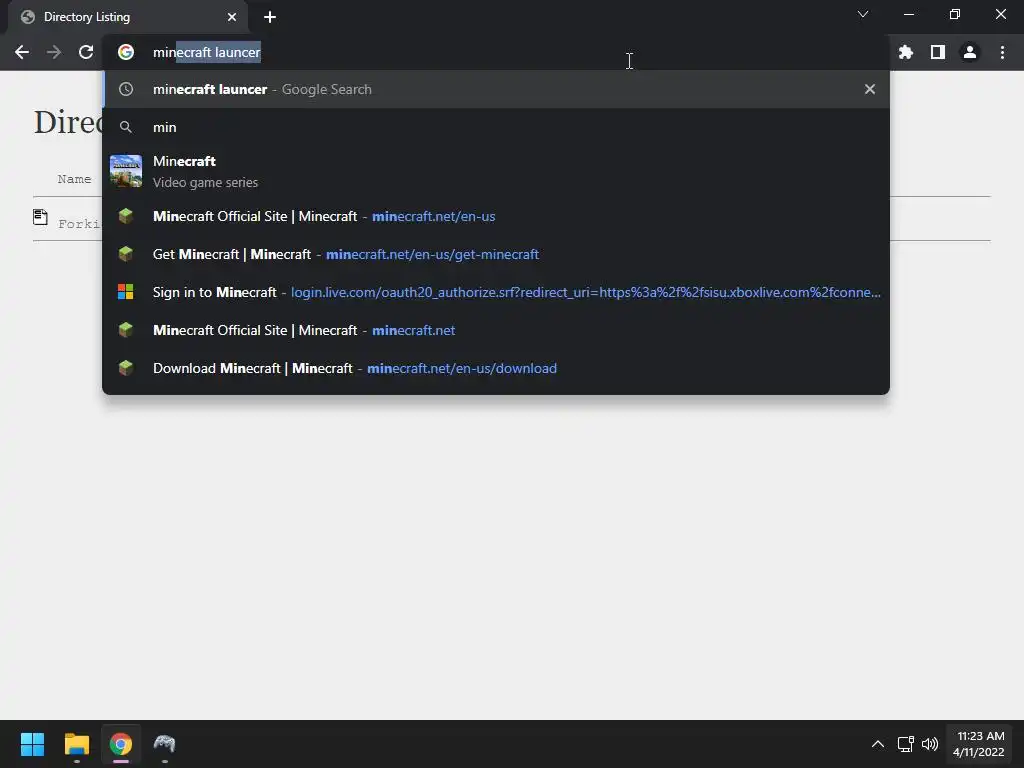Select the 'min' search suggestion
The image size is (1024, 768).
tap(496, 127)
